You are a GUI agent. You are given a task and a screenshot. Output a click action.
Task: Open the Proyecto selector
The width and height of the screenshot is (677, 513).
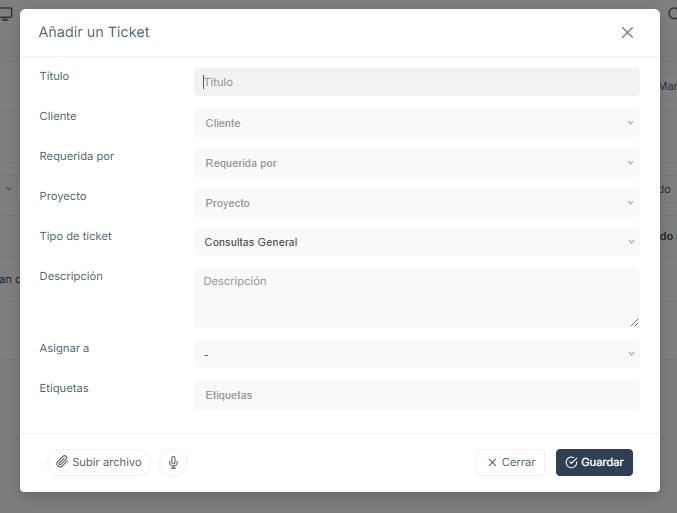tap(417, 203)
